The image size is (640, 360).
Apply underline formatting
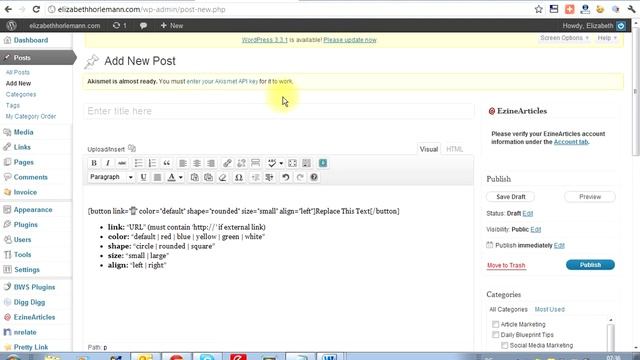tap(143, 177)
